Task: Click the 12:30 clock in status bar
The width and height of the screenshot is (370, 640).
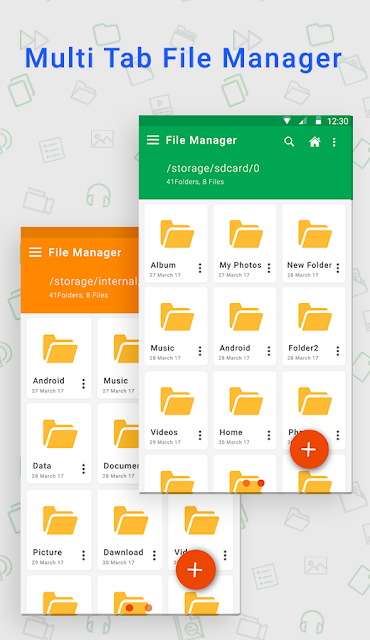Action: click(338, 121)
